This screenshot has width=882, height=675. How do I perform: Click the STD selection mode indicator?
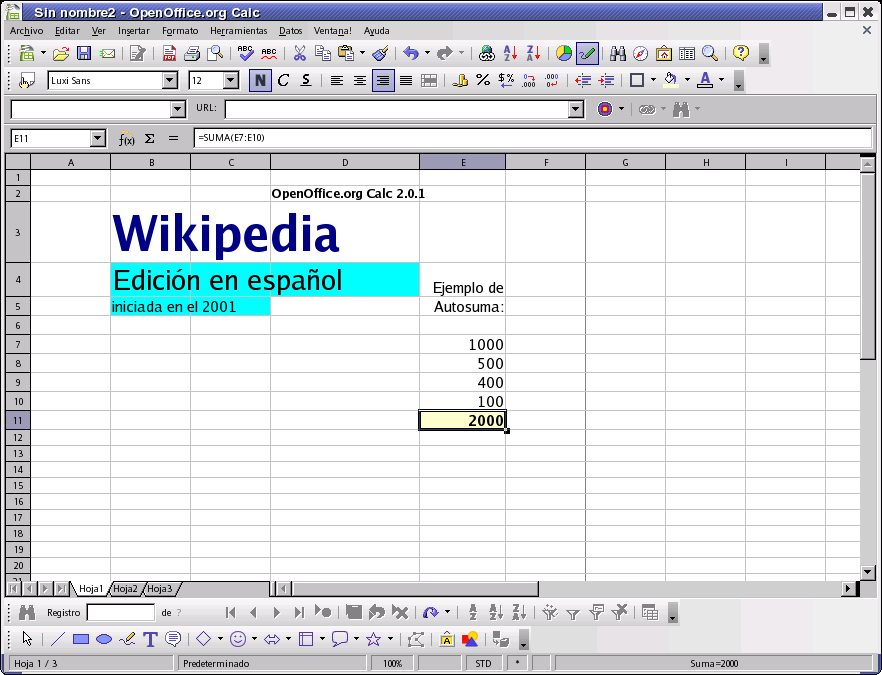tap(483, 664)
